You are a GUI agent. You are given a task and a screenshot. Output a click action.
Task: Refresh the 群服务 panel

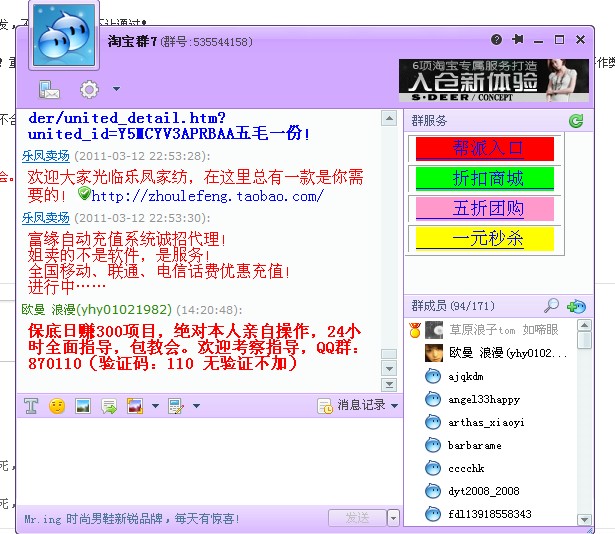point(576,121)
